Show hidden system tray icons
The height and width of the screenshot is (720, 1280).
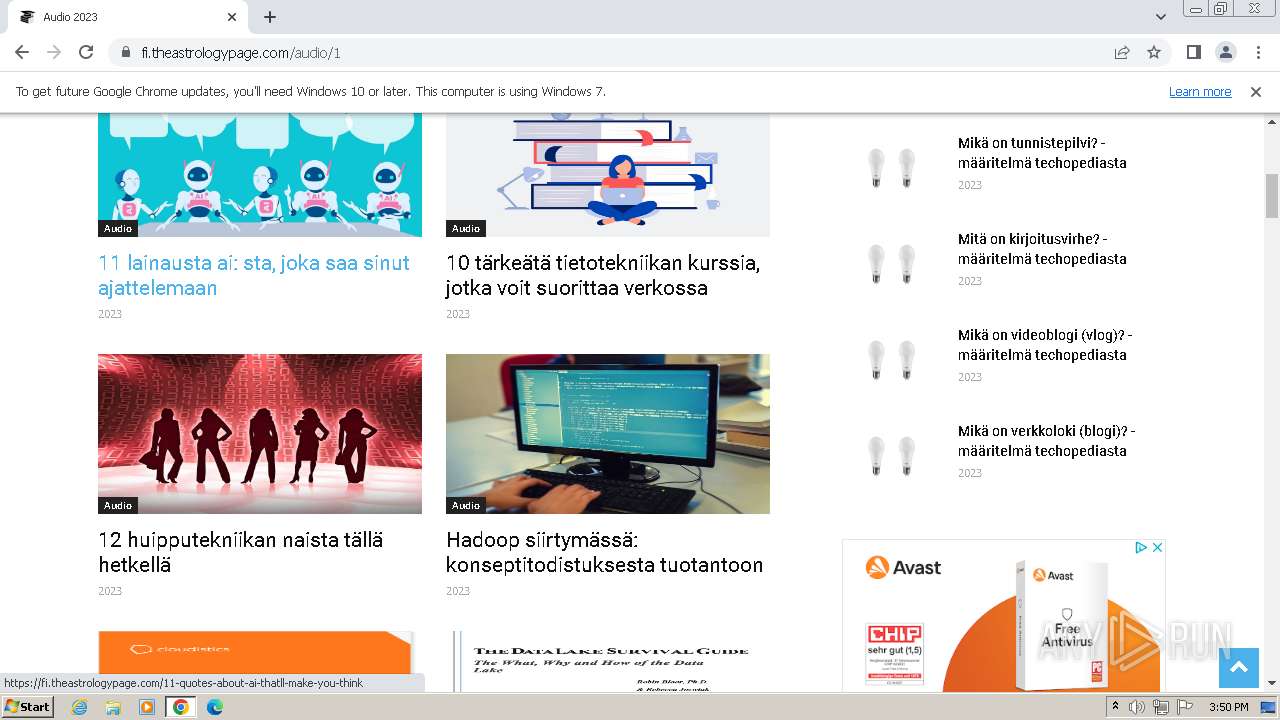click(1116, 707)
